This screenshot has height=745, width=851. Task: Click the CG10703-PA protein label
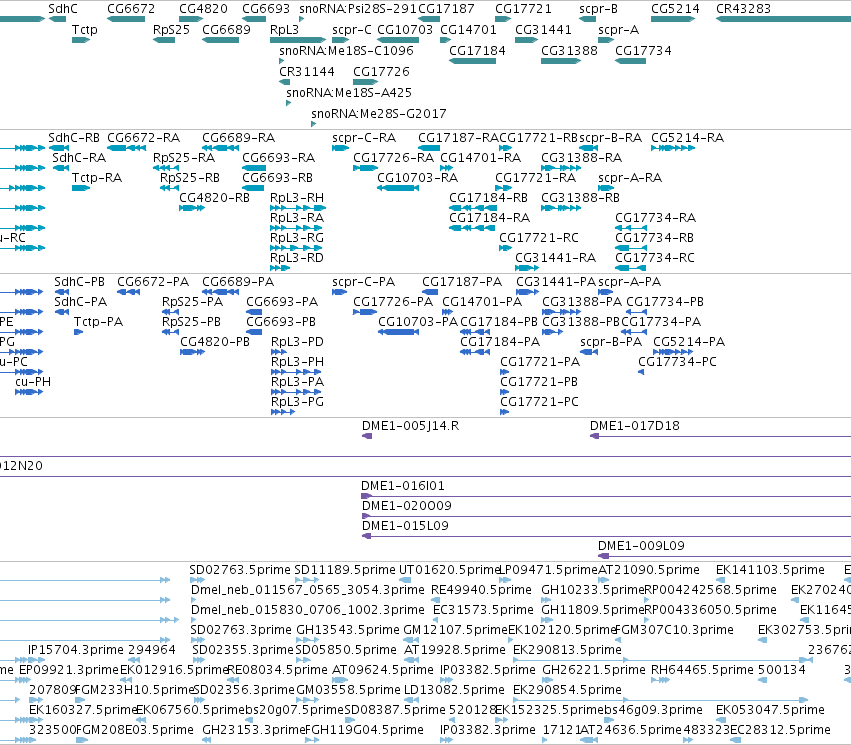418,322
